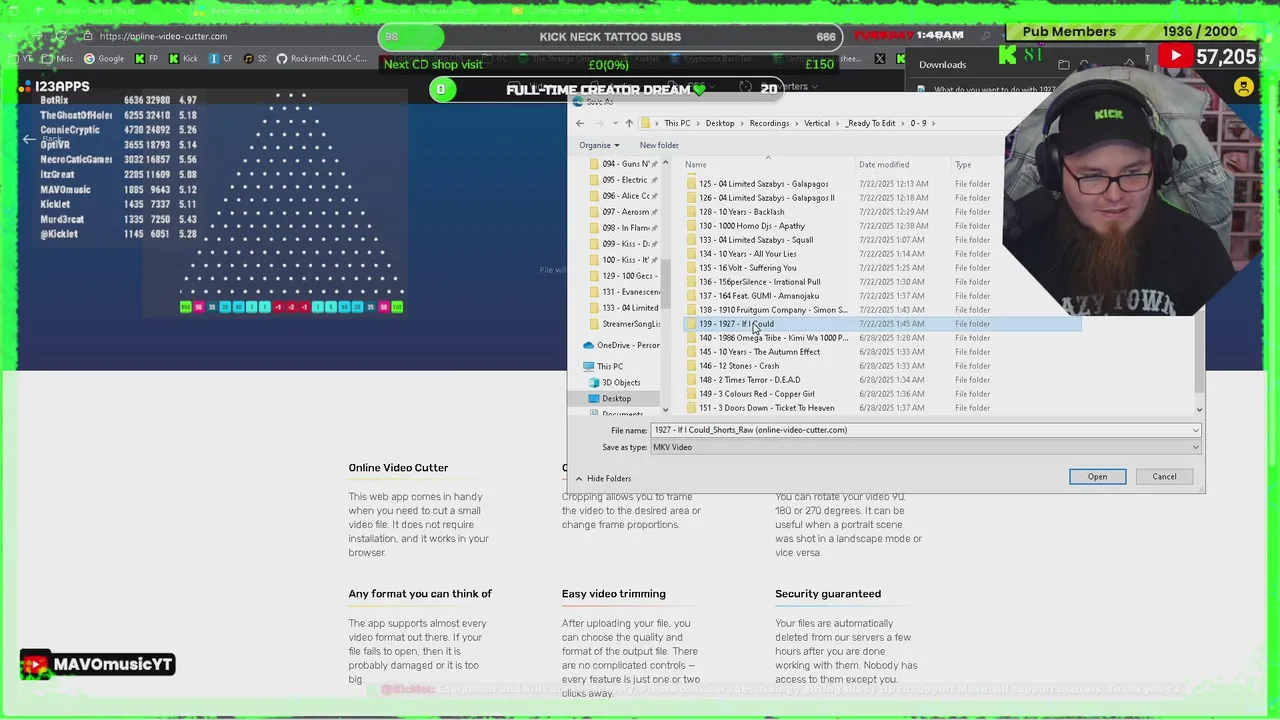Open the SS bookmark

(x=255, y=58)
